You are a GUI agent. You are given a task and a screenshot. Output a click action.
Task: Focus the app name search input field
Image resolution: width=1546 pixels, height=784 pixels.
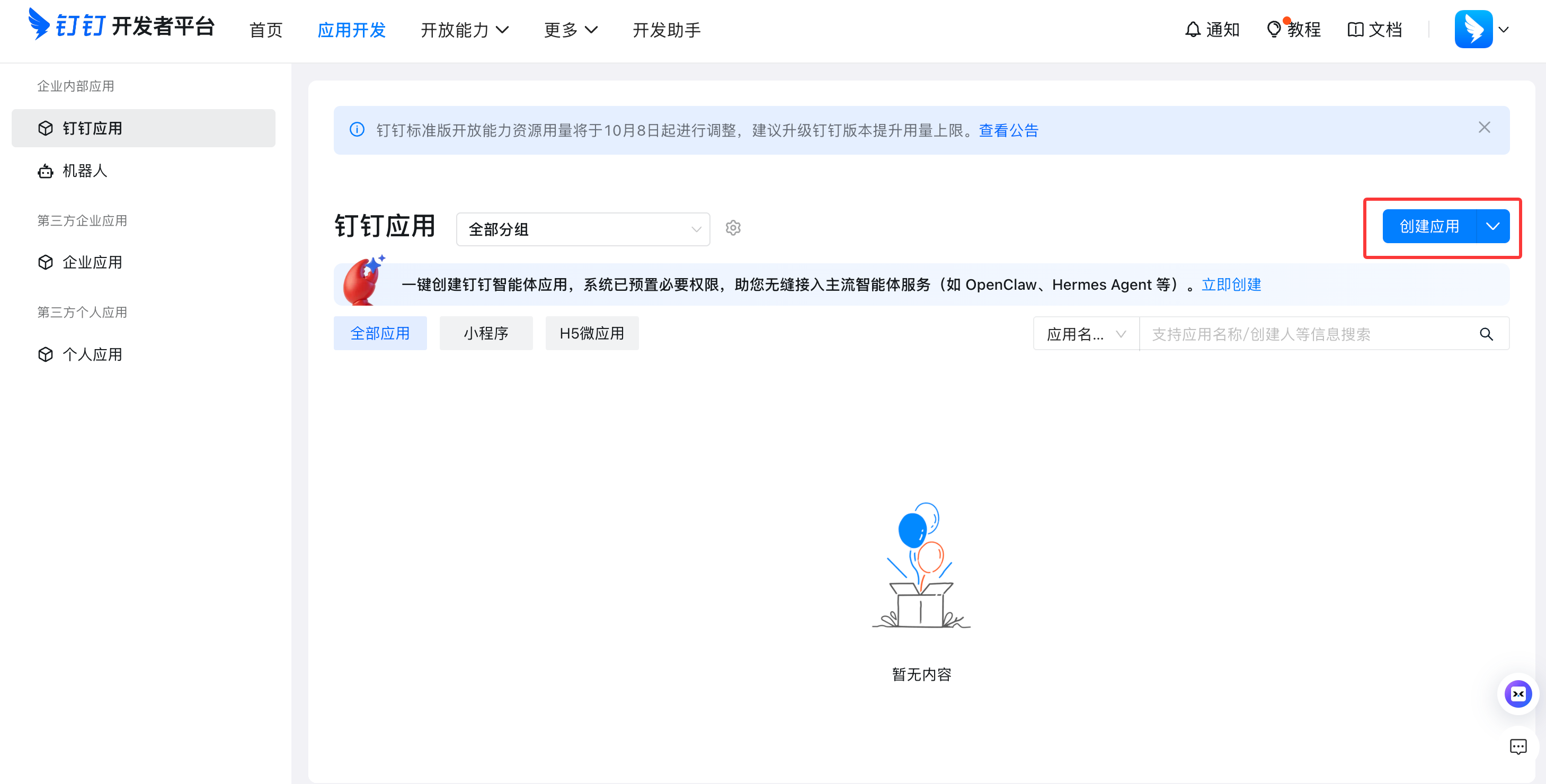1308,334
